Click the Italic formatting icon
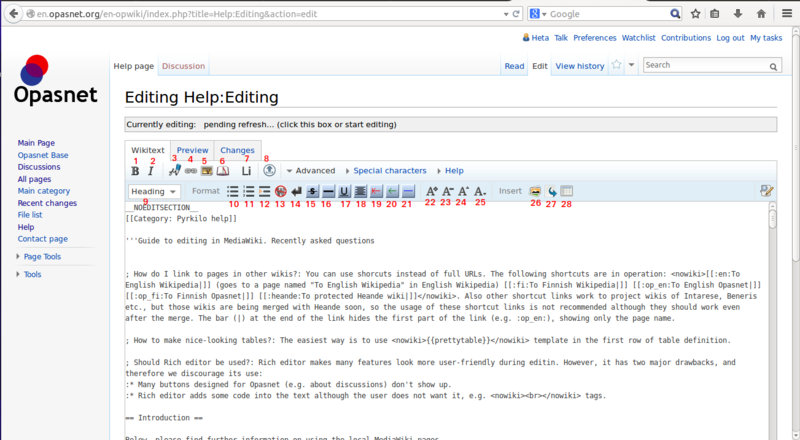The width and height of the screenshot is (800, 440). 151,172
